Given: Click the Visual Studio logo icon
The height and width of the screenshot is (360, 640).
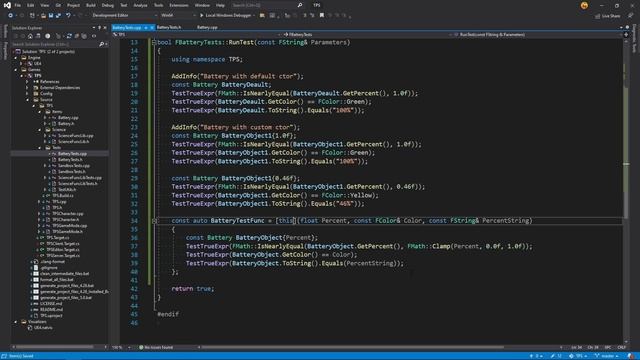Looking at the screenshot, I should [x=7, y=5].
